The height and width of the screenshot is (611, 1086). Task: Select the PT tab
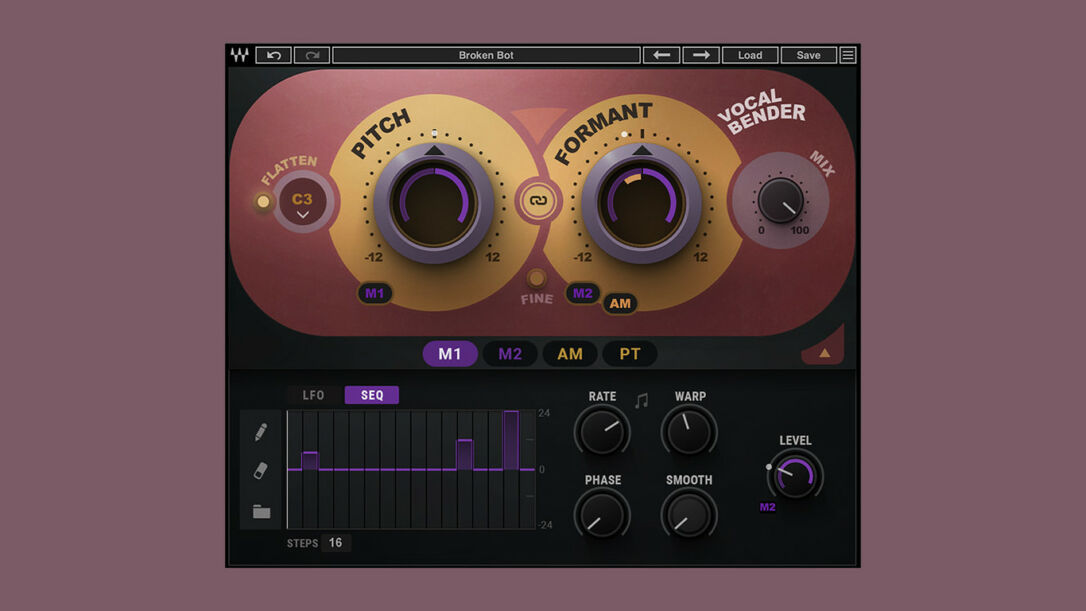click(629, 354)
